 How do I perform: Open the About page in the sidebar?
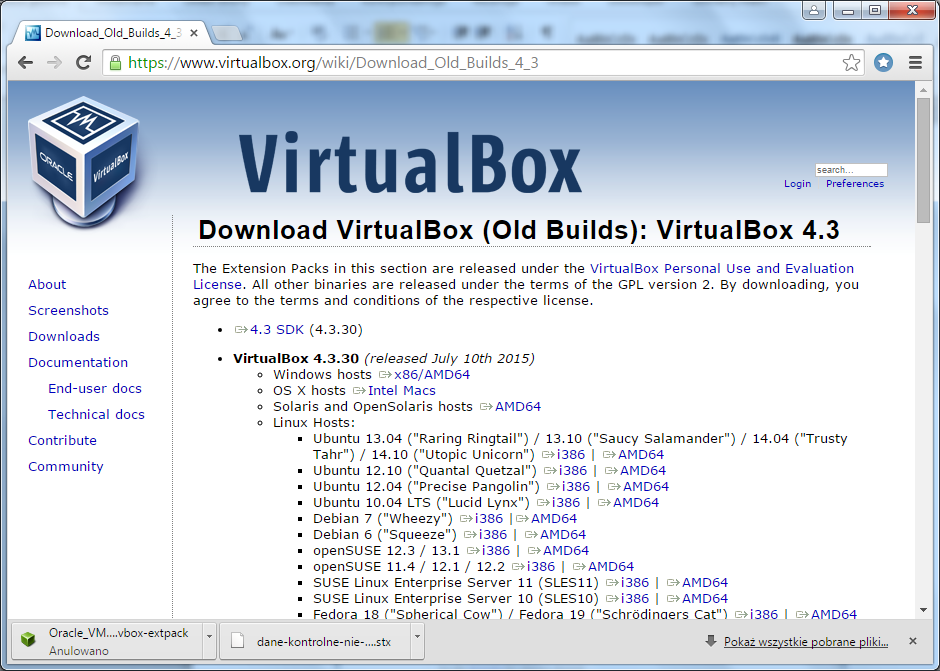tap(47, 284)
